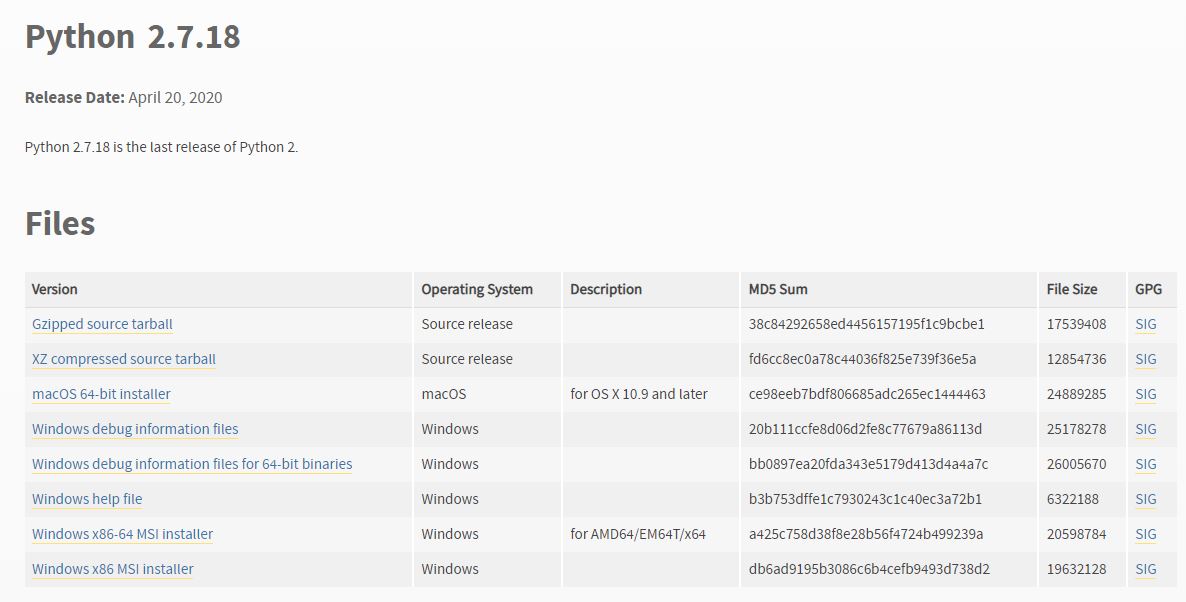Screen dimensions: 1186x602
Task: Click the 'for OS X 10.9 and later' description
Action: point(639,394)
